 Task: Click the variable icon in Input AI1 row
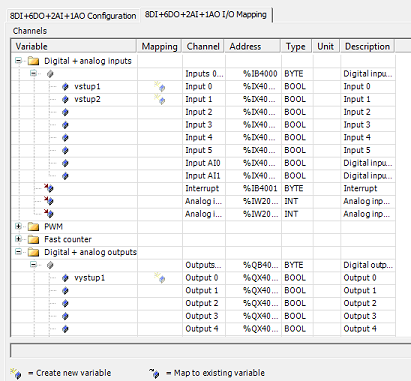(65, 176)
